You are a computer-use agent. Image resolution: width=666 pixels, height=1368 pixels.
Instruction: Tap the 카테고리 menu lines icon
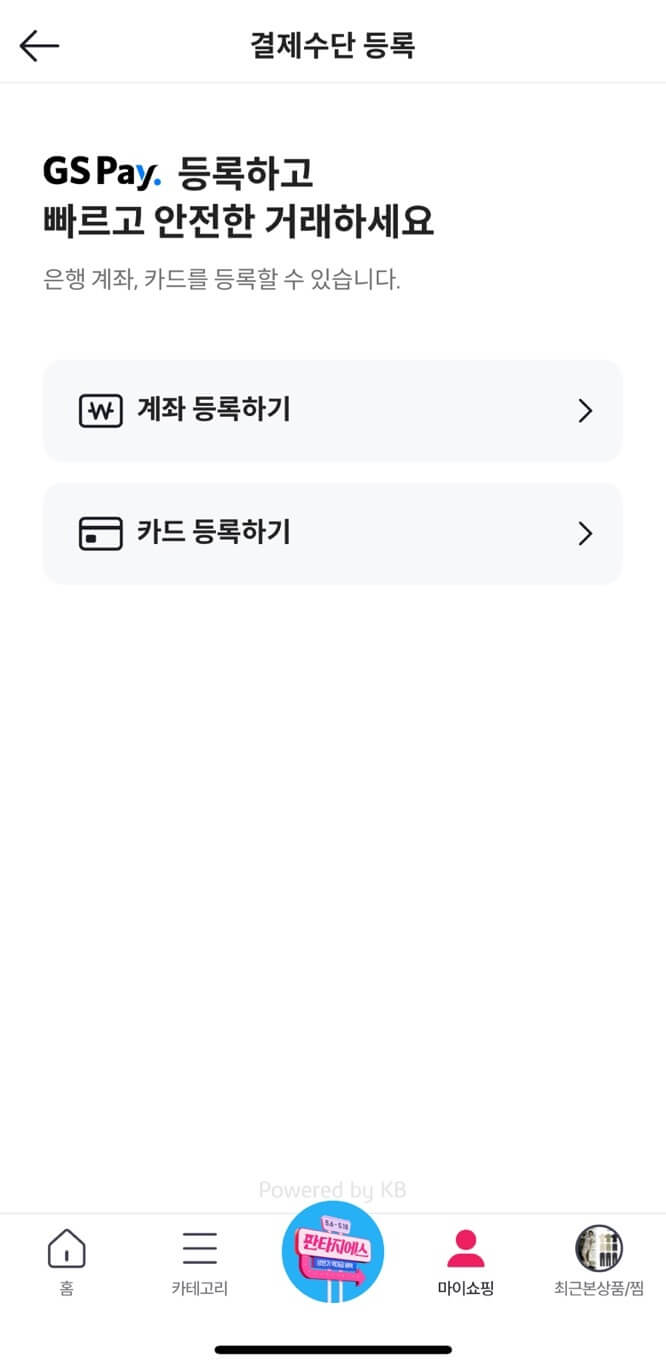pyautogui.click(x=199, y=1247)
